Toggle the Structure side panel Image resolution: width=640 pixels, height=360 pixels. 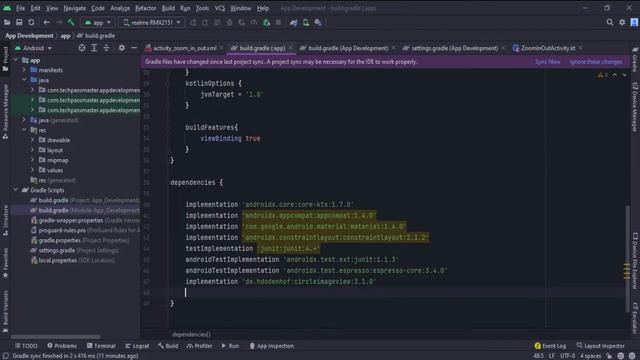coord(5,221)
